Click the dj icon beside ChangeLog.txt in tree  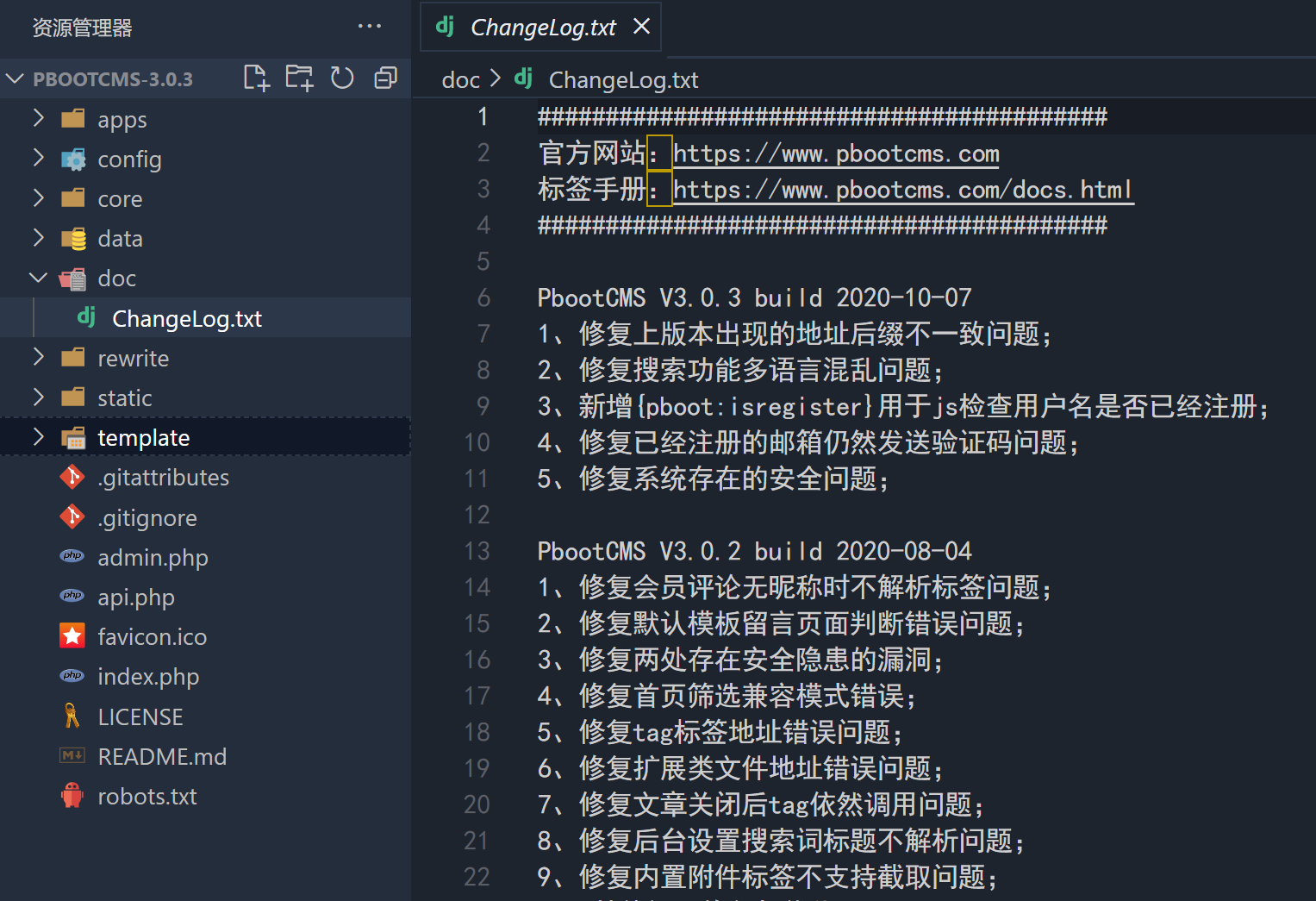click(86, 316)
